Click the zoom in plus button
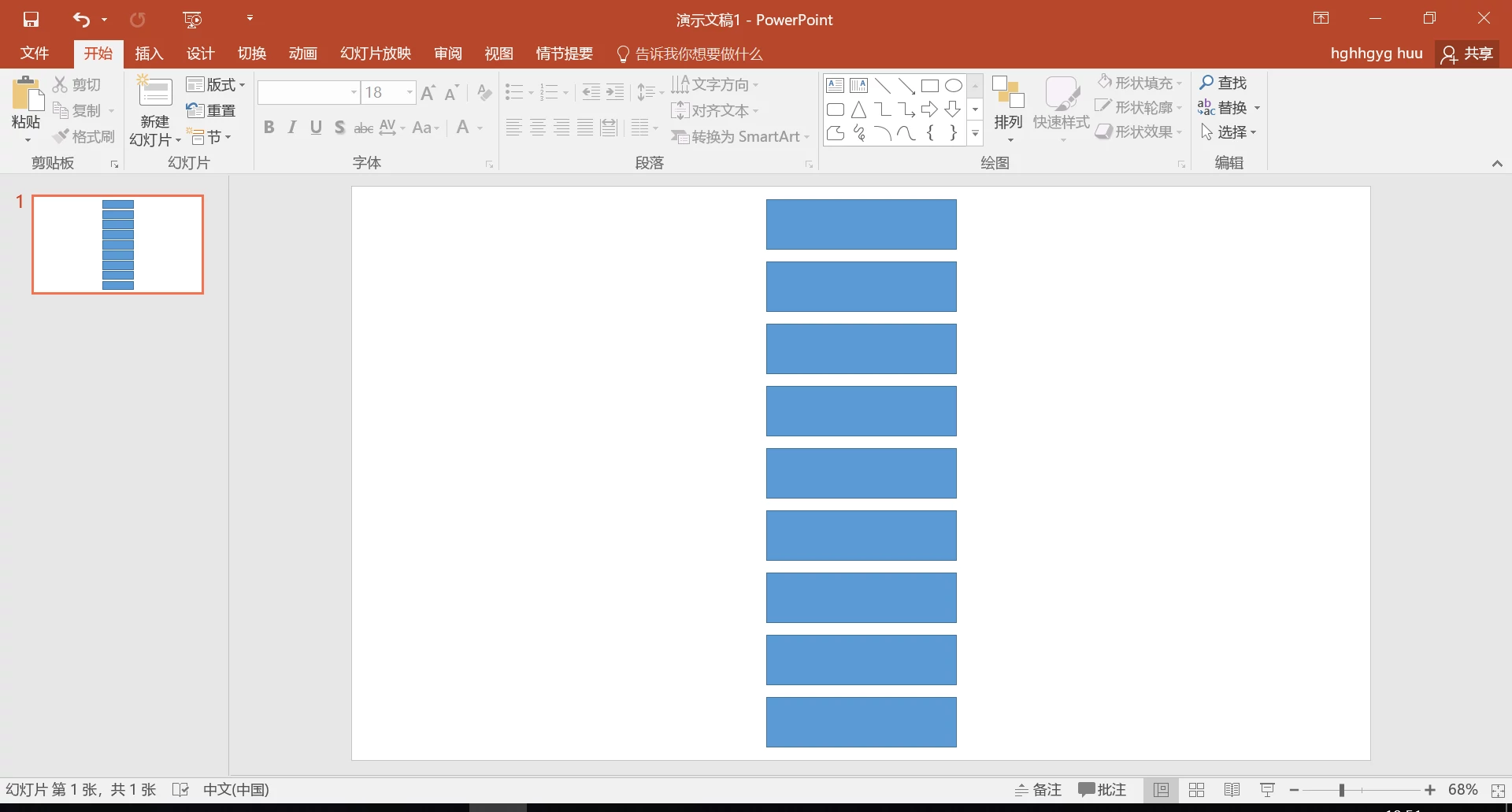 (x=1430, y=790)
